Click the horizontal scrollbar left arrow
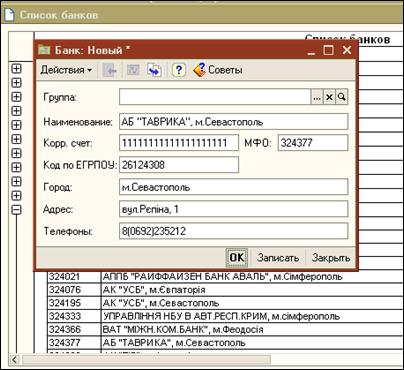 click(x=14, y=360)
